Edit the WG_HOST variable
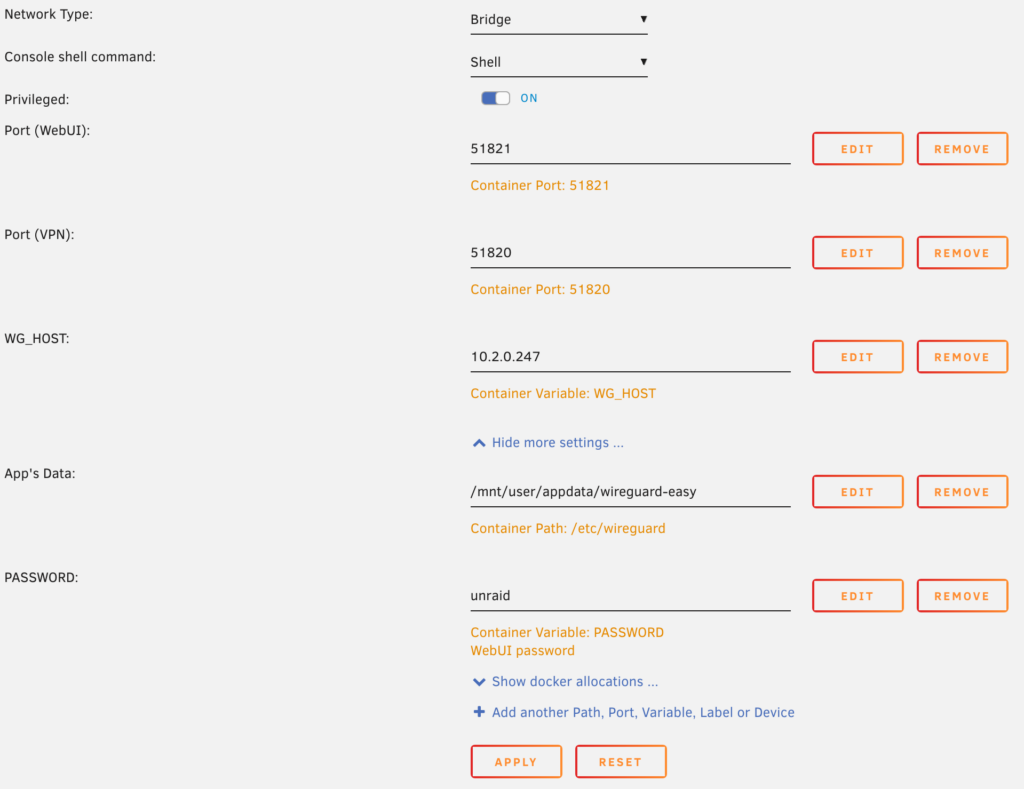 point(857,357)
